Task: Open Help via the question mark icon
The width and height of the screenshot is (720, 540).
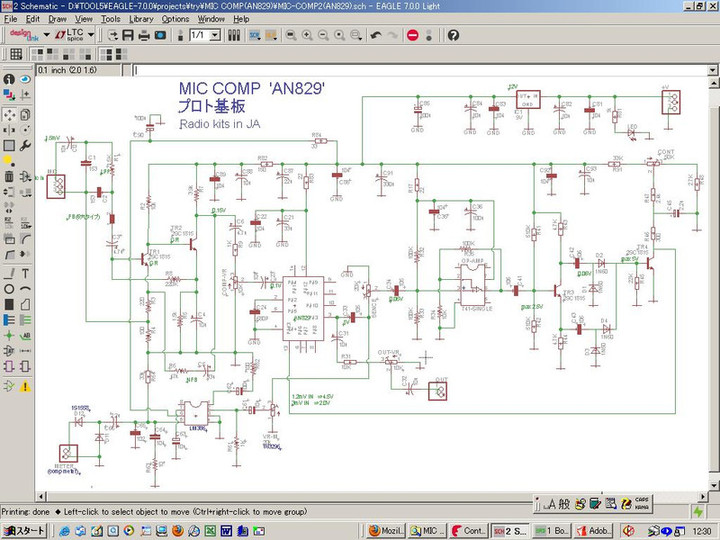Action: click(453, 35)
